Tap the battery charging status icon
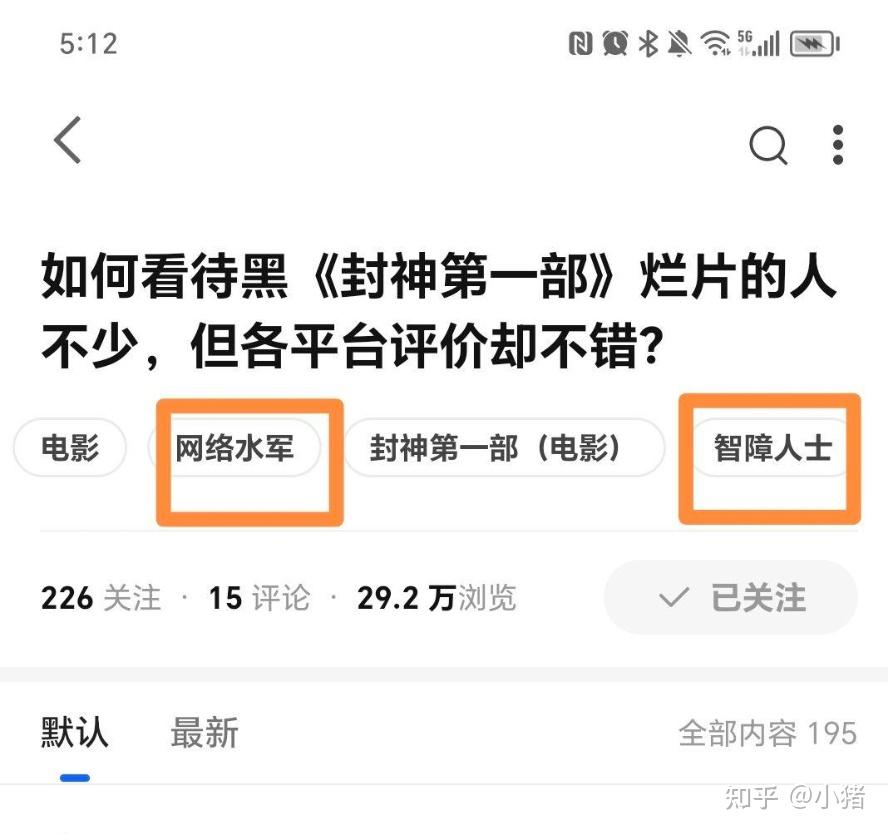The image size is (888, 834). click(815, 44)
